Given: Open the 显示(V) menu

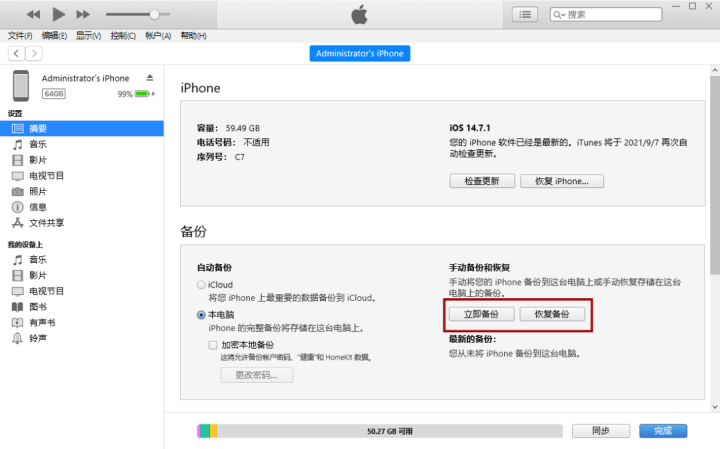Looking at the screenshot, I should tap(89, 36).
